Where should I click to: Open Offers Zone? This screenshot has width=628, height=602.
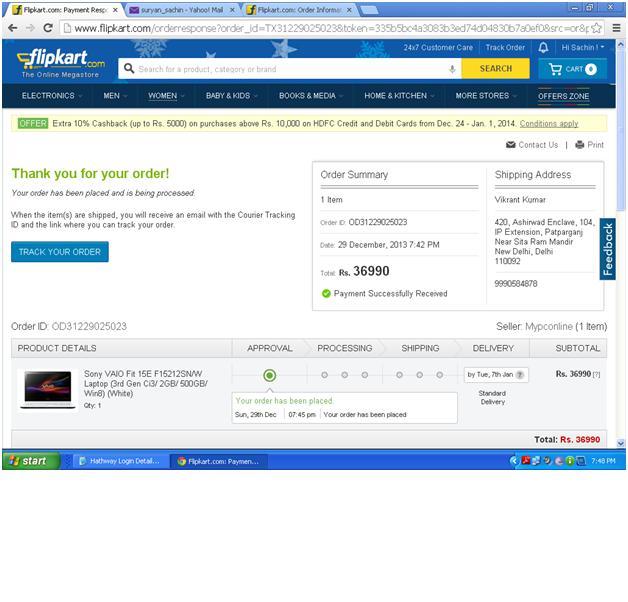564,96
